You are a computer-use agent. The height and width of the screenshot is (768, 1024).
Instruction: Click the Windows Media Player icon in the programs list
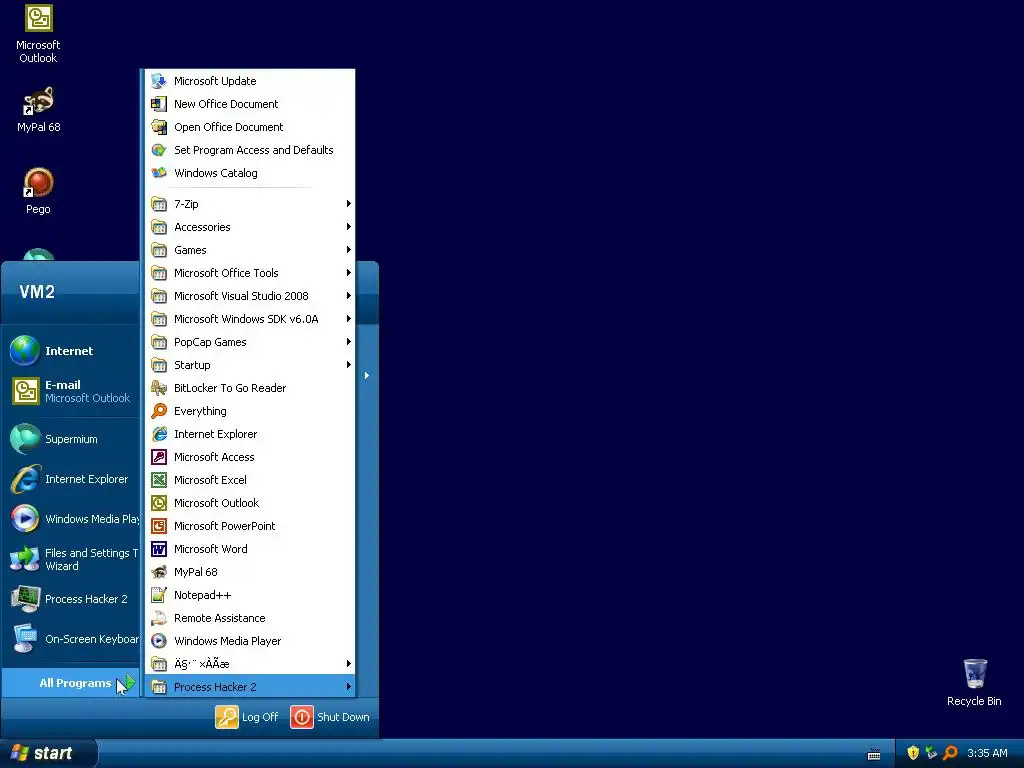click(159, 641)
